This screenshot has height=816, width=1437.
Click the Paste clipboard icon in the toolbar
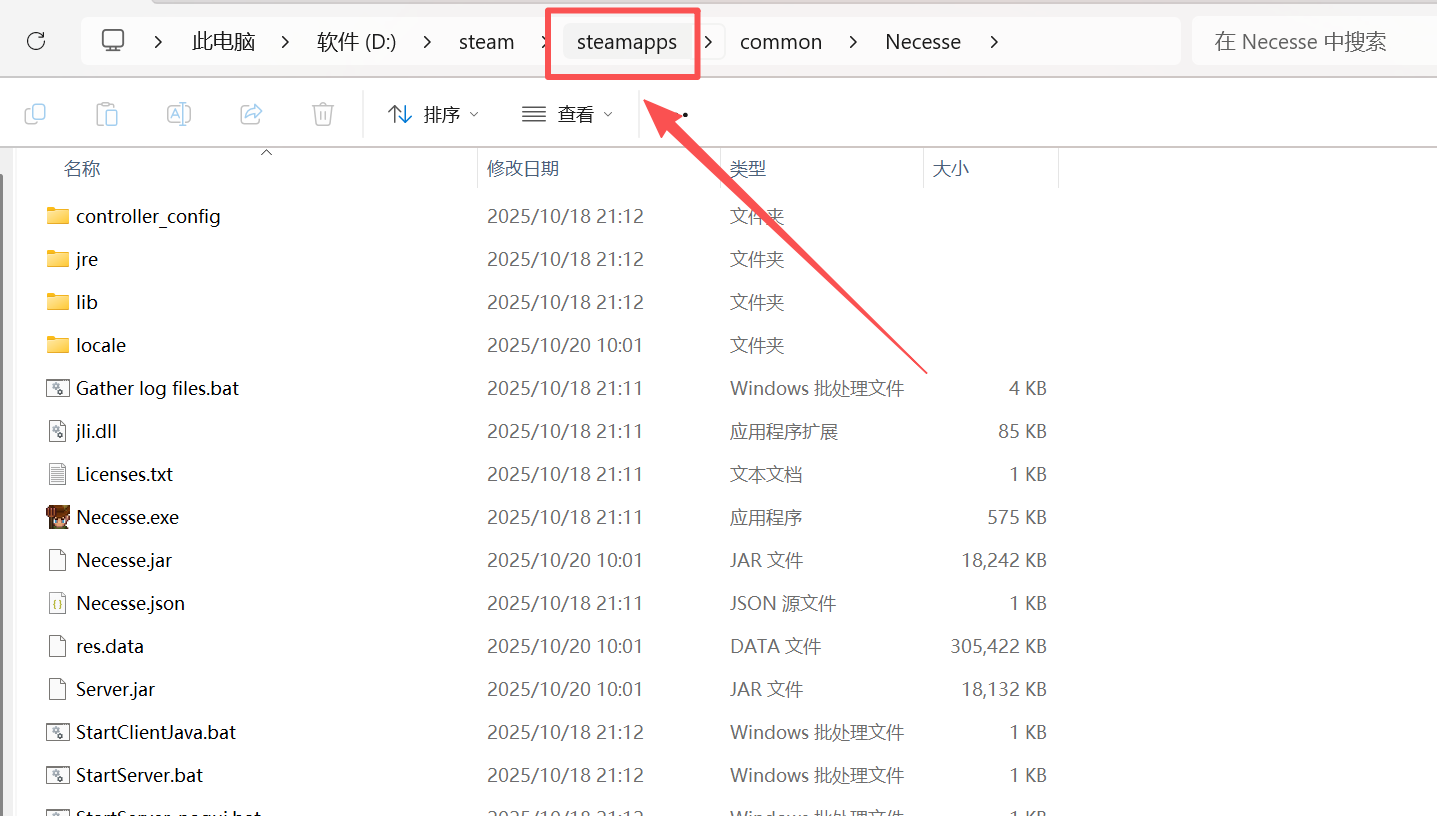click(x=107, y=114)
